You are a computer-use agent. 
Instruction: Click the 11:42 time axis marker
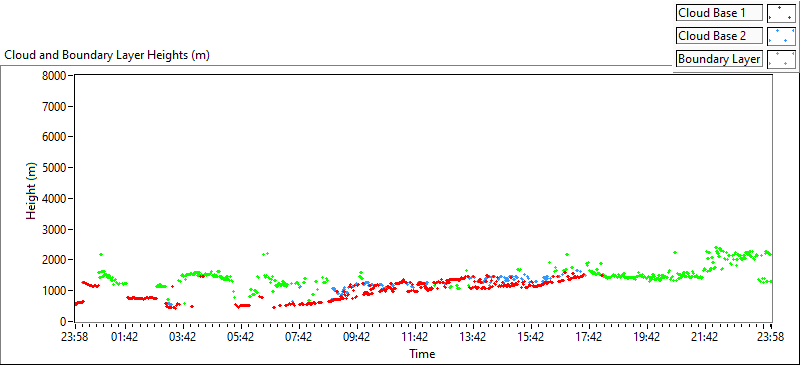point(415,336)
